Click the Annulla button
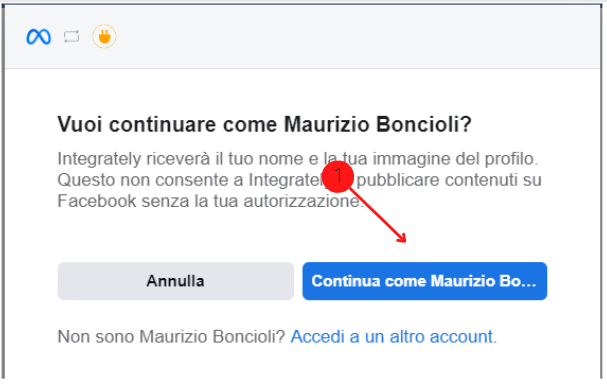The image size is (607, 385). point(176,281)
